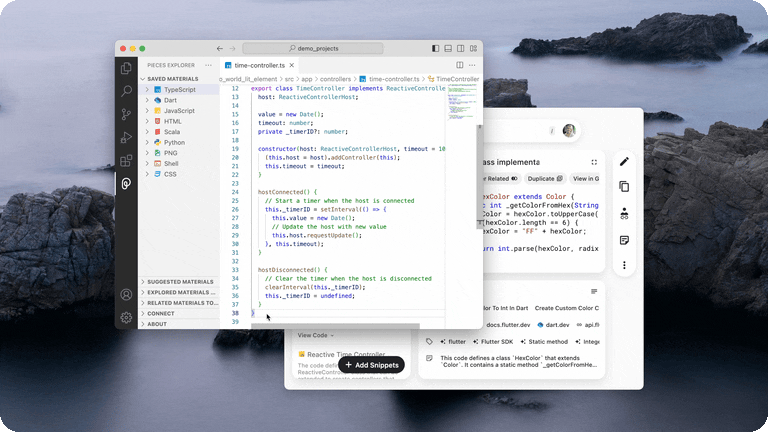This screenshot has height=432, width=768.
Task: Click the editor minimap
Action: [x=461, y=103]
